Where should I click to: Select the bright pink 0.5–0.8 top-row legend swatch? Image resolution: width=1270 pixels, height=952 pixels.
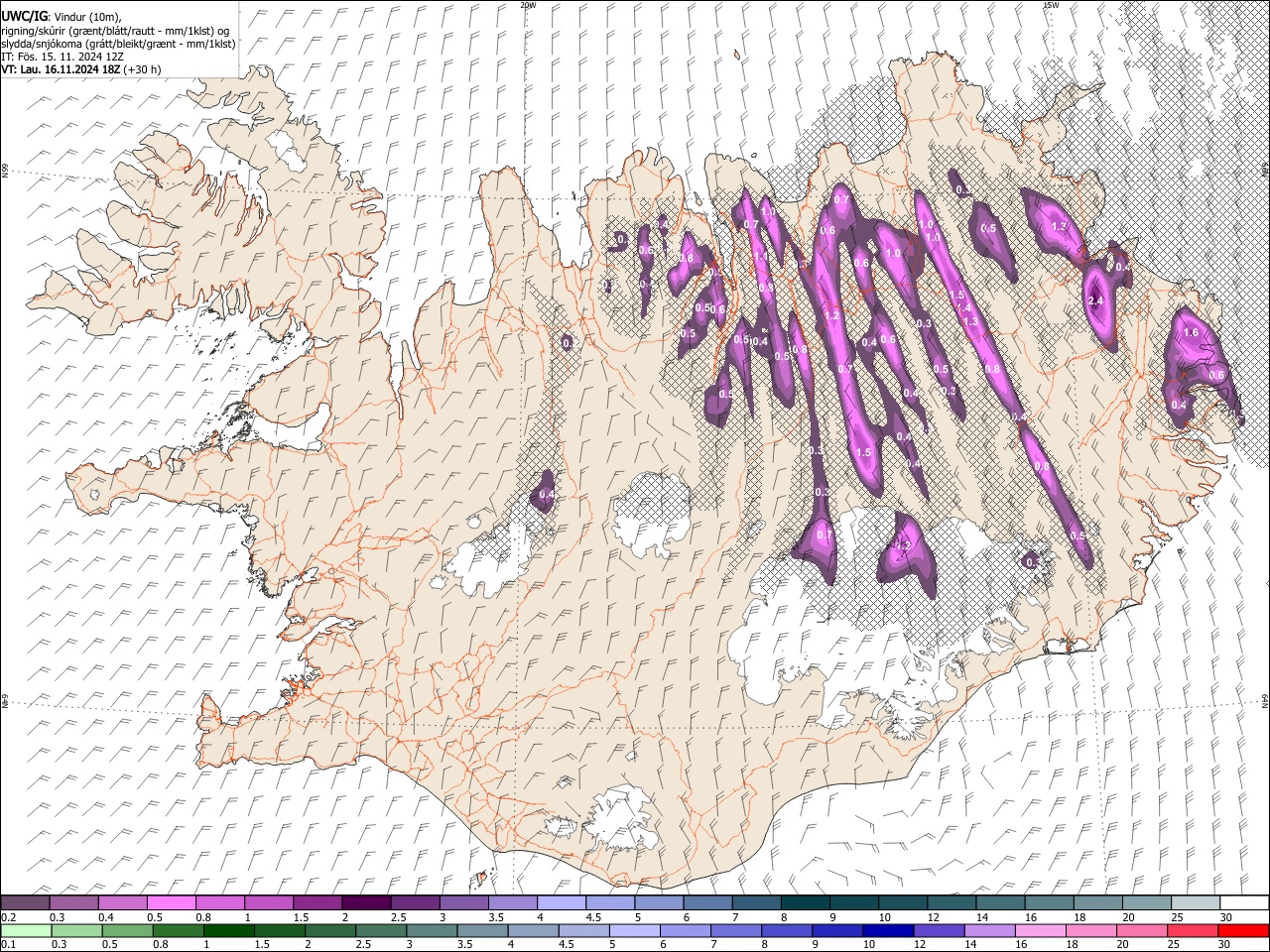point(172,903)
